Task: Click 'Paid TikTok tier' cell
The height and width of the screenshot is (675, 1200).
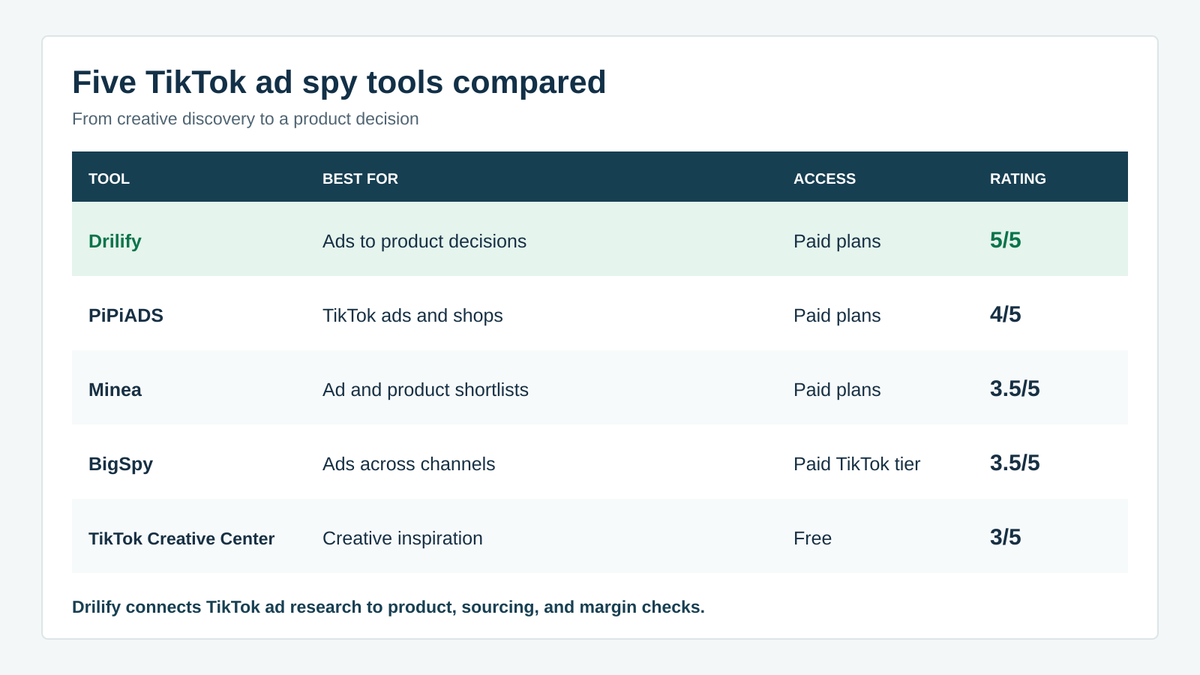Action: 857,463
